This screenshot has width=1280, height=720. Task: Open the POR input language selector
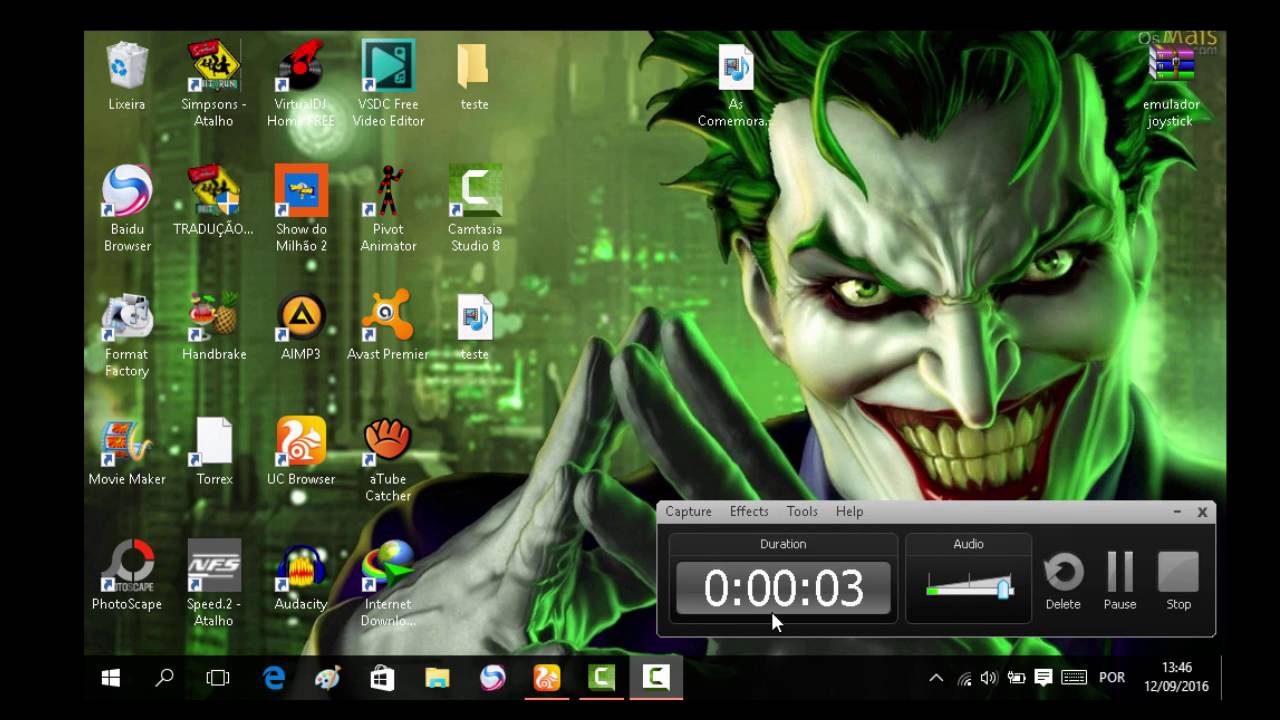pyautogui.click(x=1112, y=678)
